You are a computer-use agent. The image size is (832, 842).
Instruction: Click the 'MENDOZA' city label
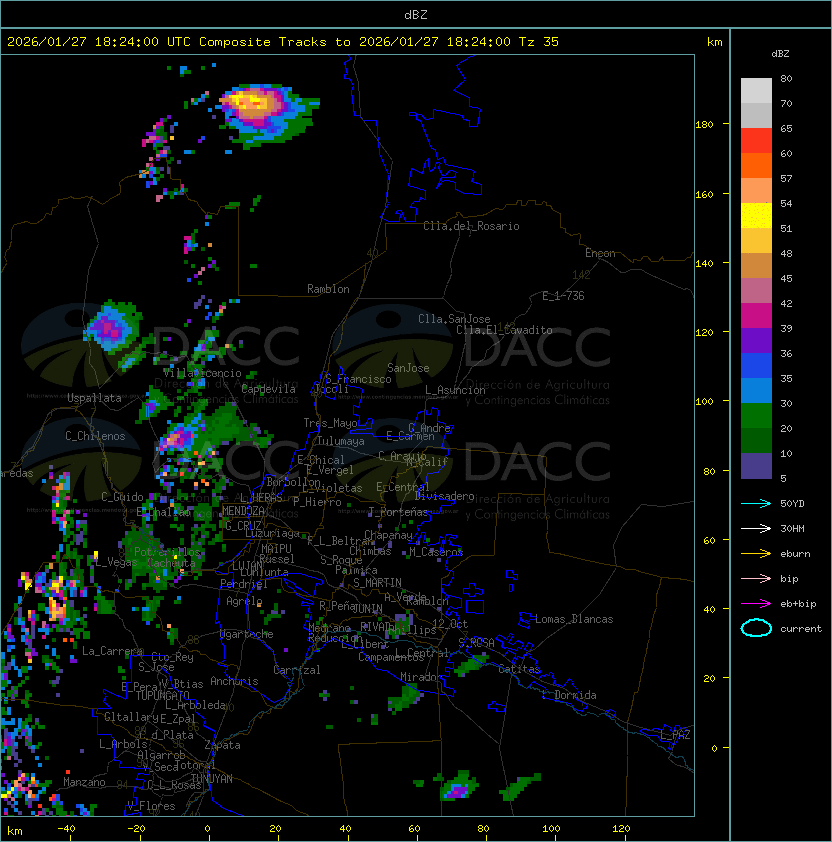(x=243, y=511)
